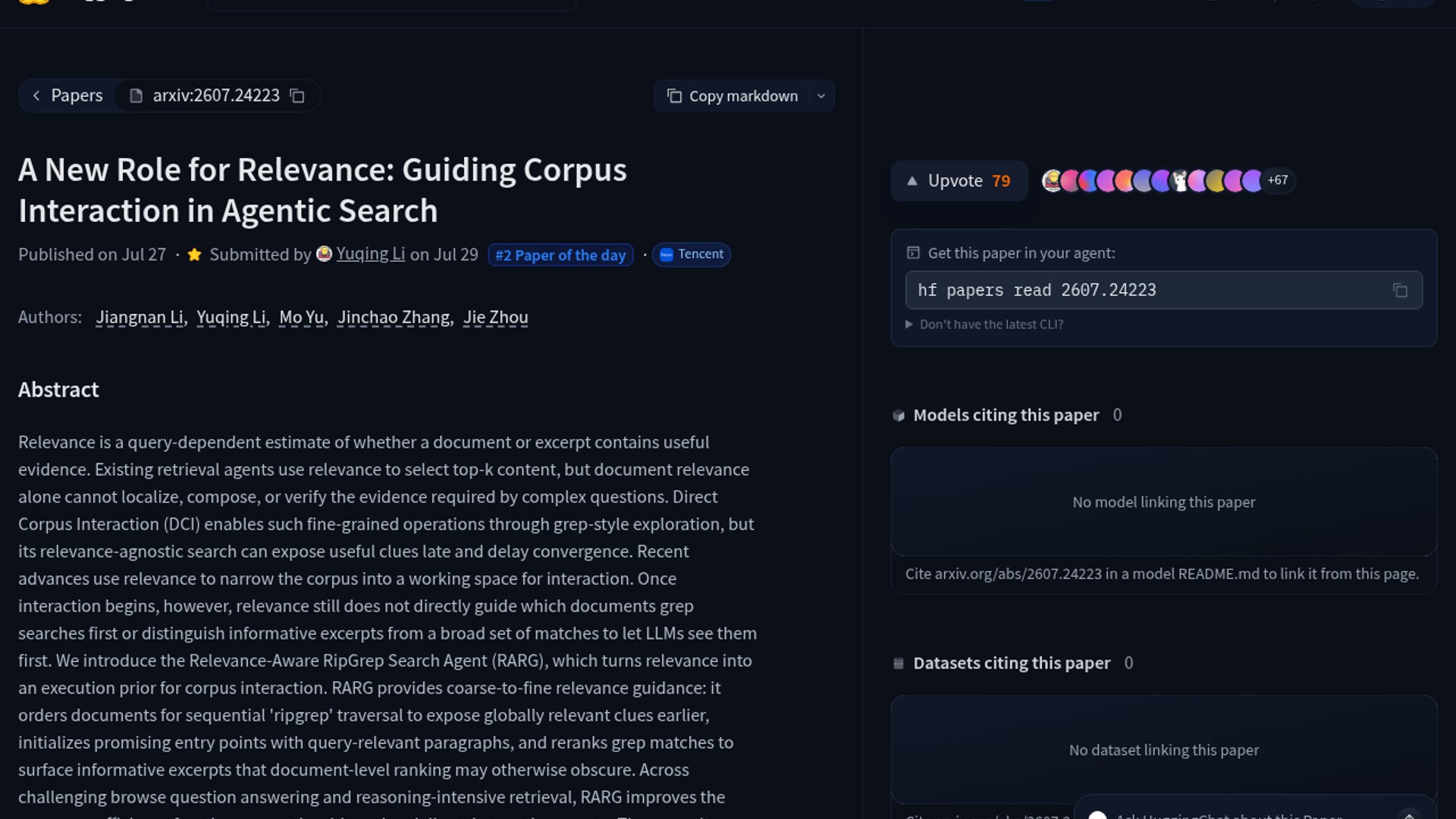Open the Tencent organization badge
Image resolution: width=1456 pixels, height=819 pixels.
click(691, 255)
